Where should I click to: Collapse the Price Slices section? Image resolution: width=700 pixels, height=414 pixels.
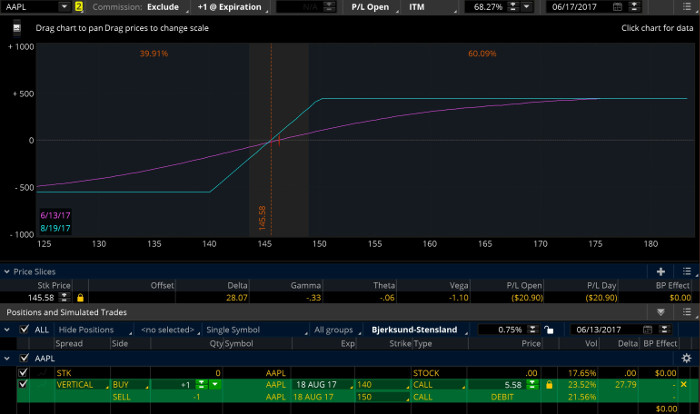pos(7,271)
